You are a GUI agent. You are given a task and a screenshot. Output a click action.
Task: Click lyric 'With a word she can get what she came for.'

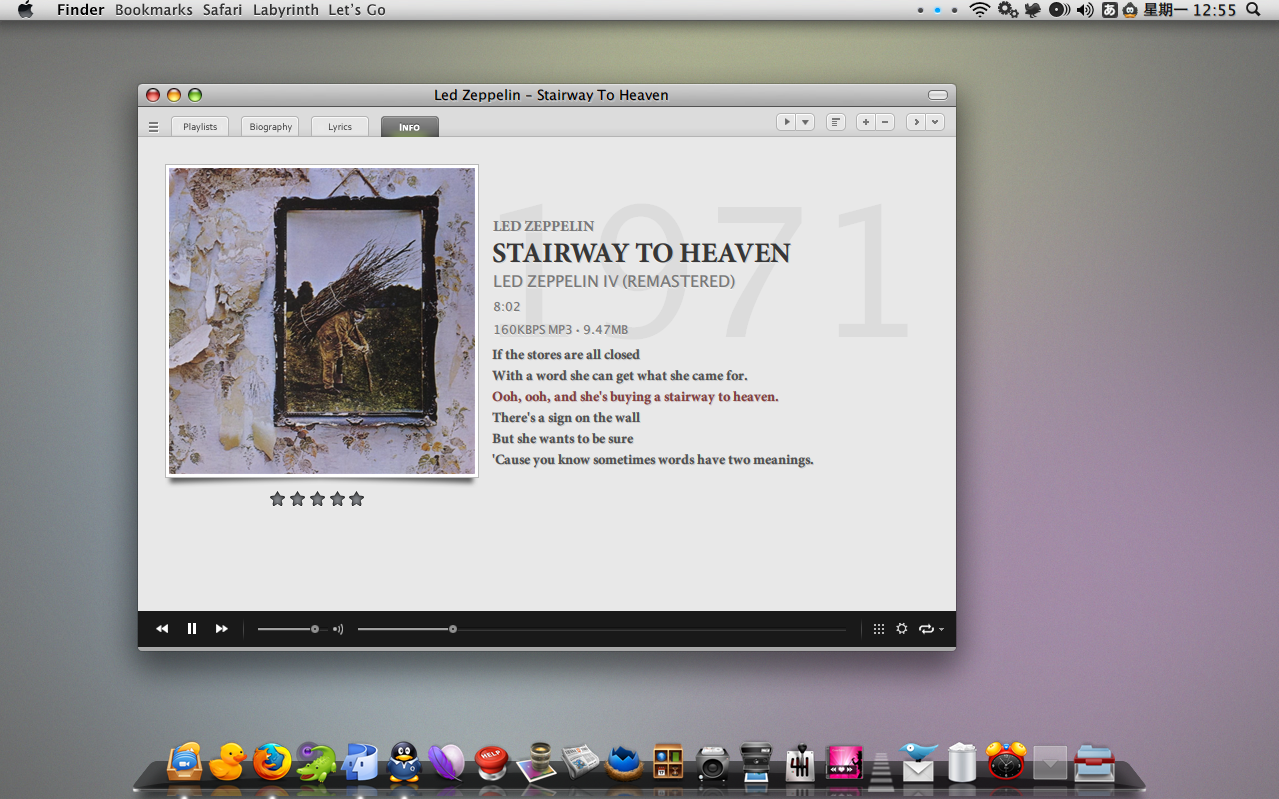pyautogui.click(x=620, y=376)
